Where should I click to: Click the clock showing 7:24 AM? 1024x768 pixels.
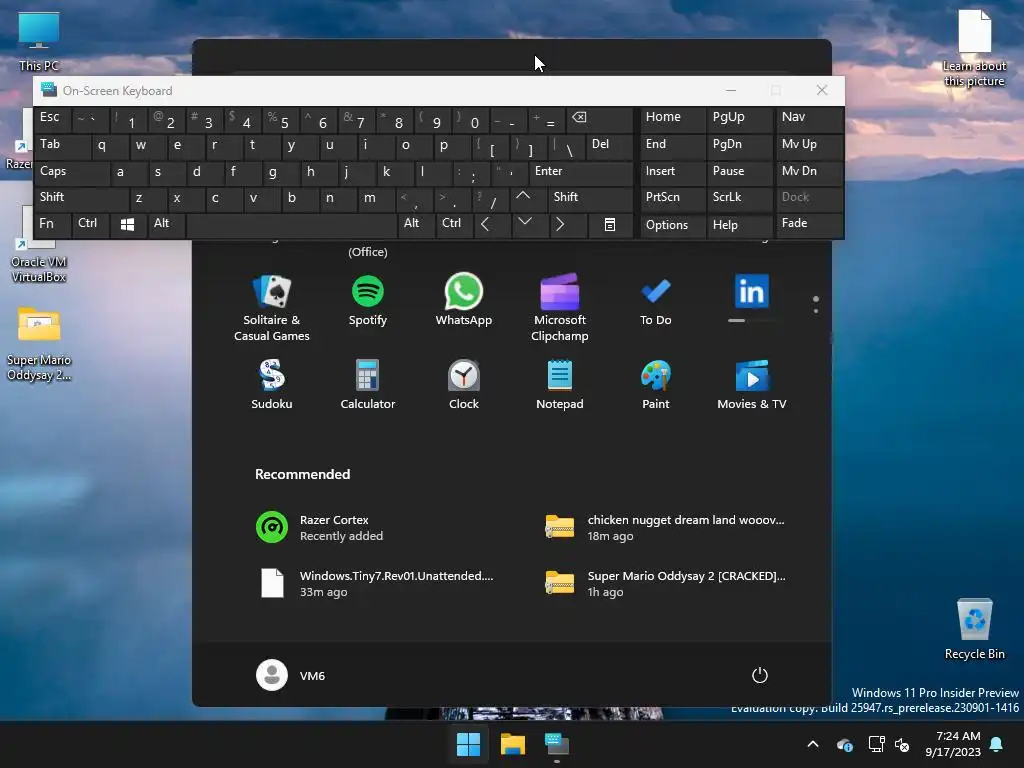(953, 744)
